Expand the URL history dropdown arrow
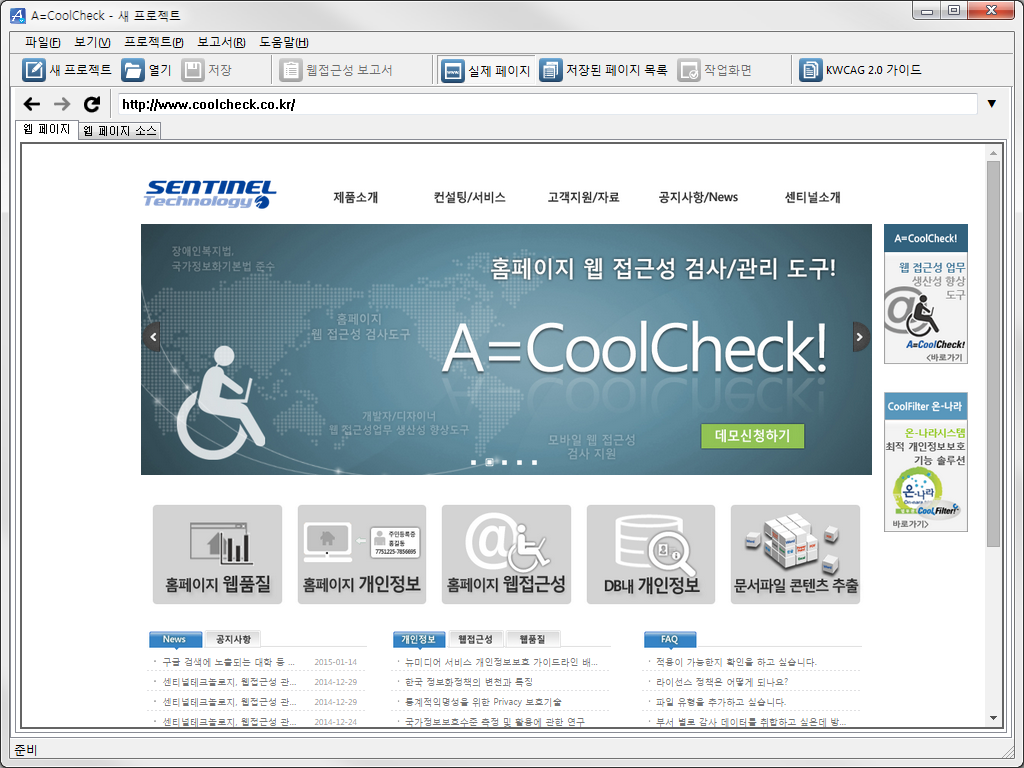The width and height of the screenshot is (1024, 768). [x=992, y=104]
